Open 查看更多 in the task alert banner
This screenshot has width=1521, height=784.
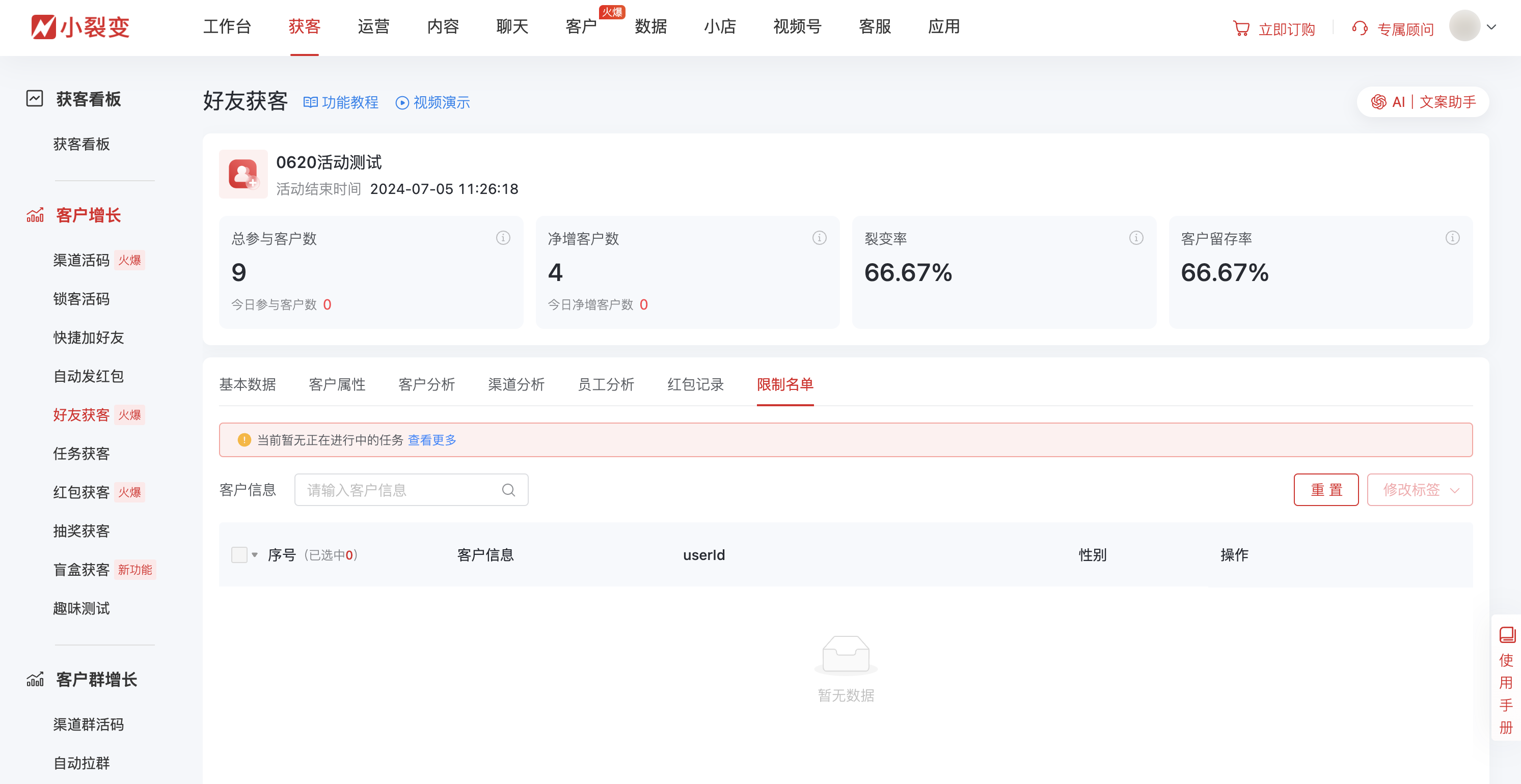click(x=431, y=439)
